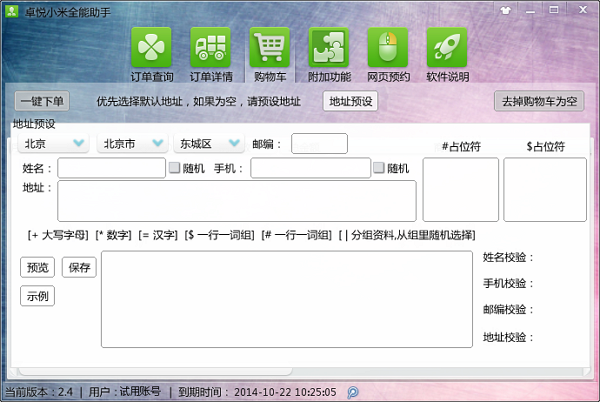The image size is (600, 402).
Task: Focus the 地址 text area
Action: tap(237, 201)
